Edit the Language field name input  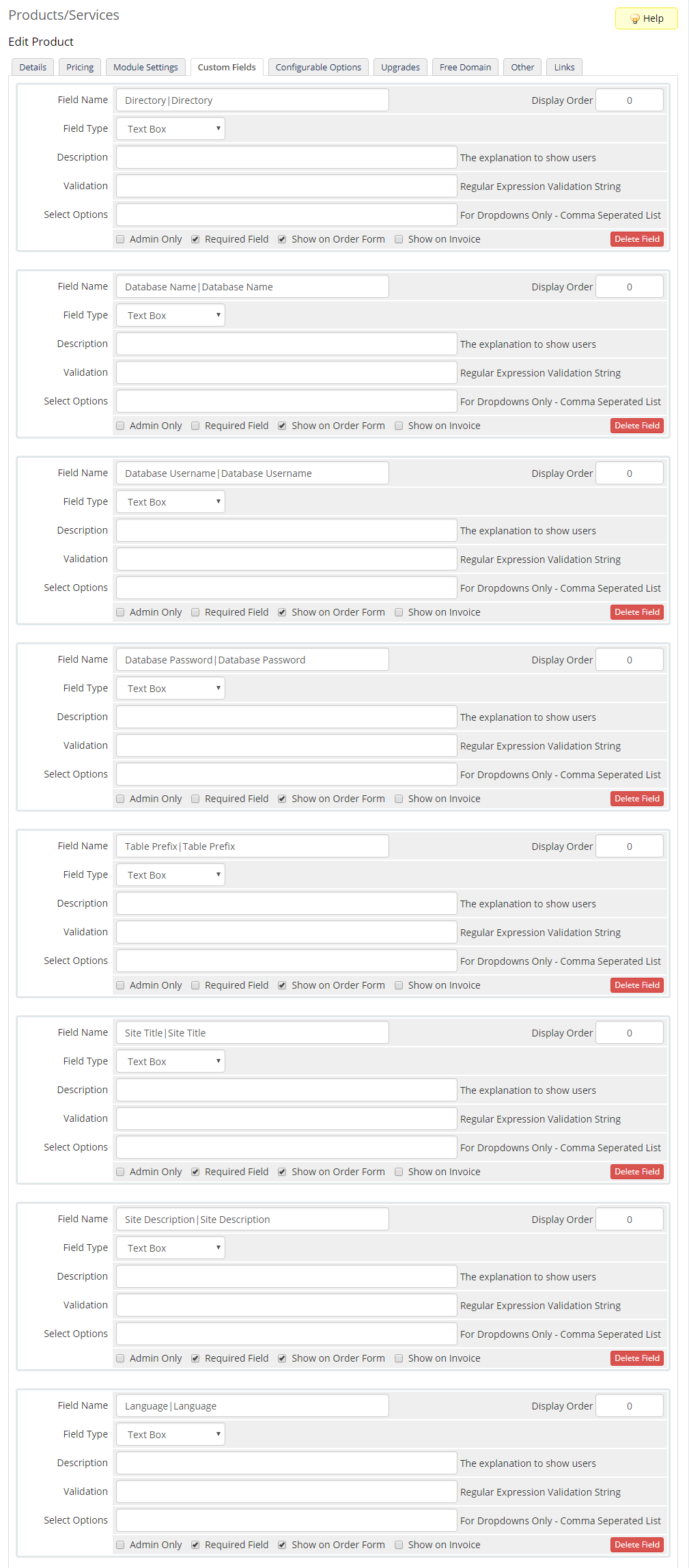(253, 1405)
